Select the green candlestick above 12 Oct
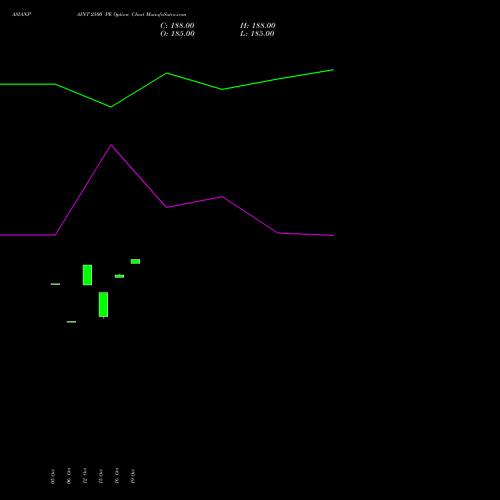The image size is (500, 500). click(87, 275)
